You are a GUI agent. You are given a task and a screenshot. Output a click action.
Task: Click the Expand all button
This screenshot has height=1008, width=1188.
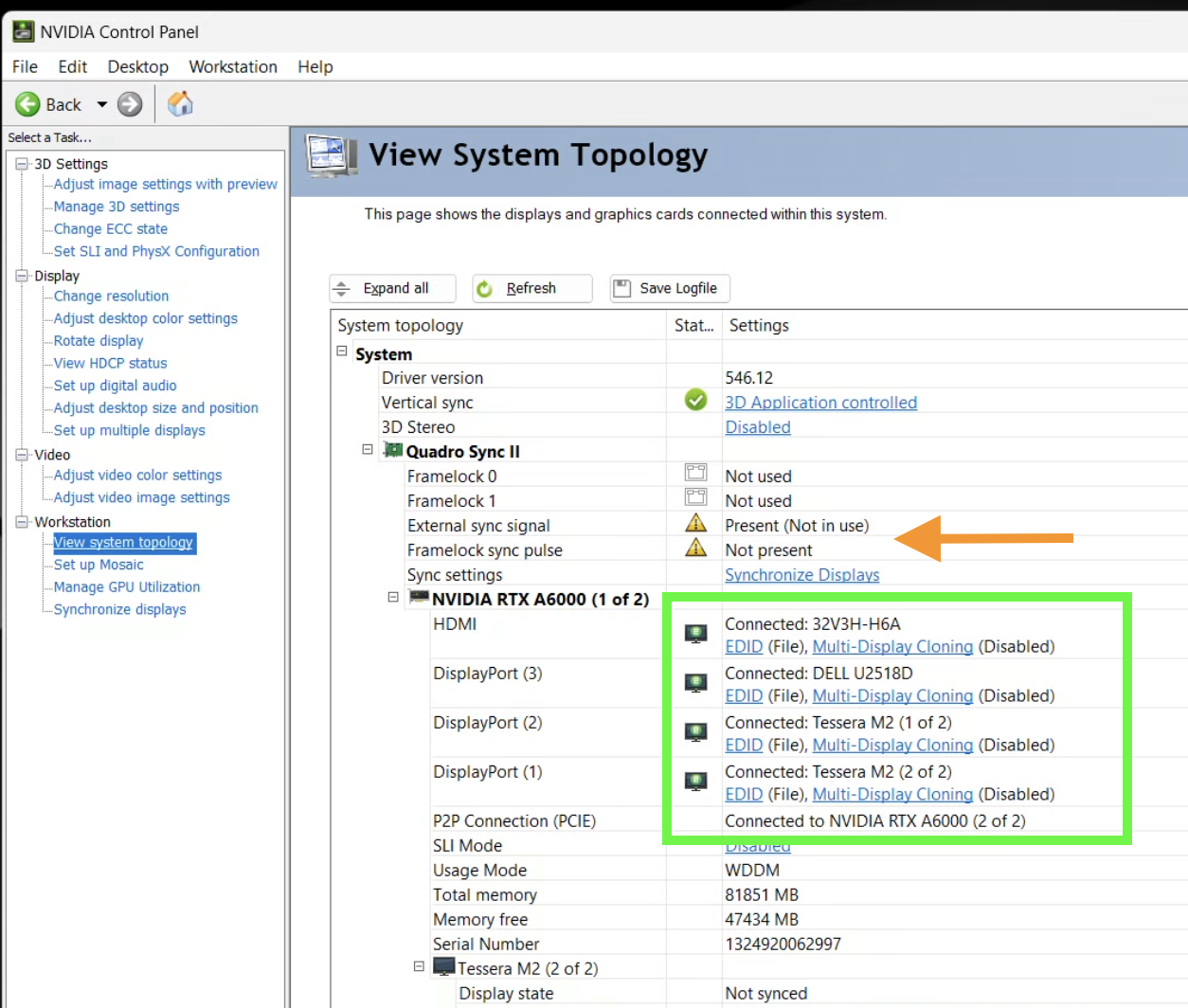392,288
